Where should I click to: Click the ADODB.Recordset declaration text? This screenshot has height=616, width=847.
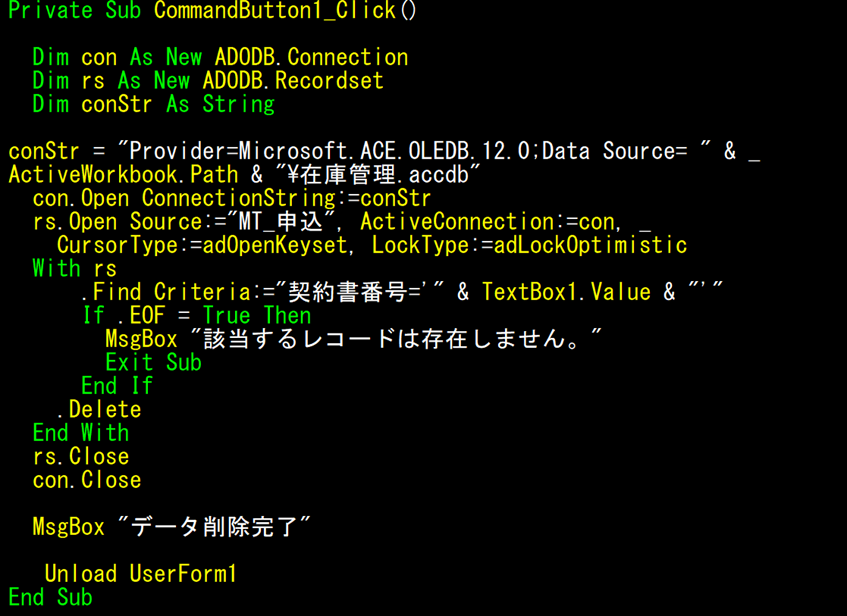[293, 81]
